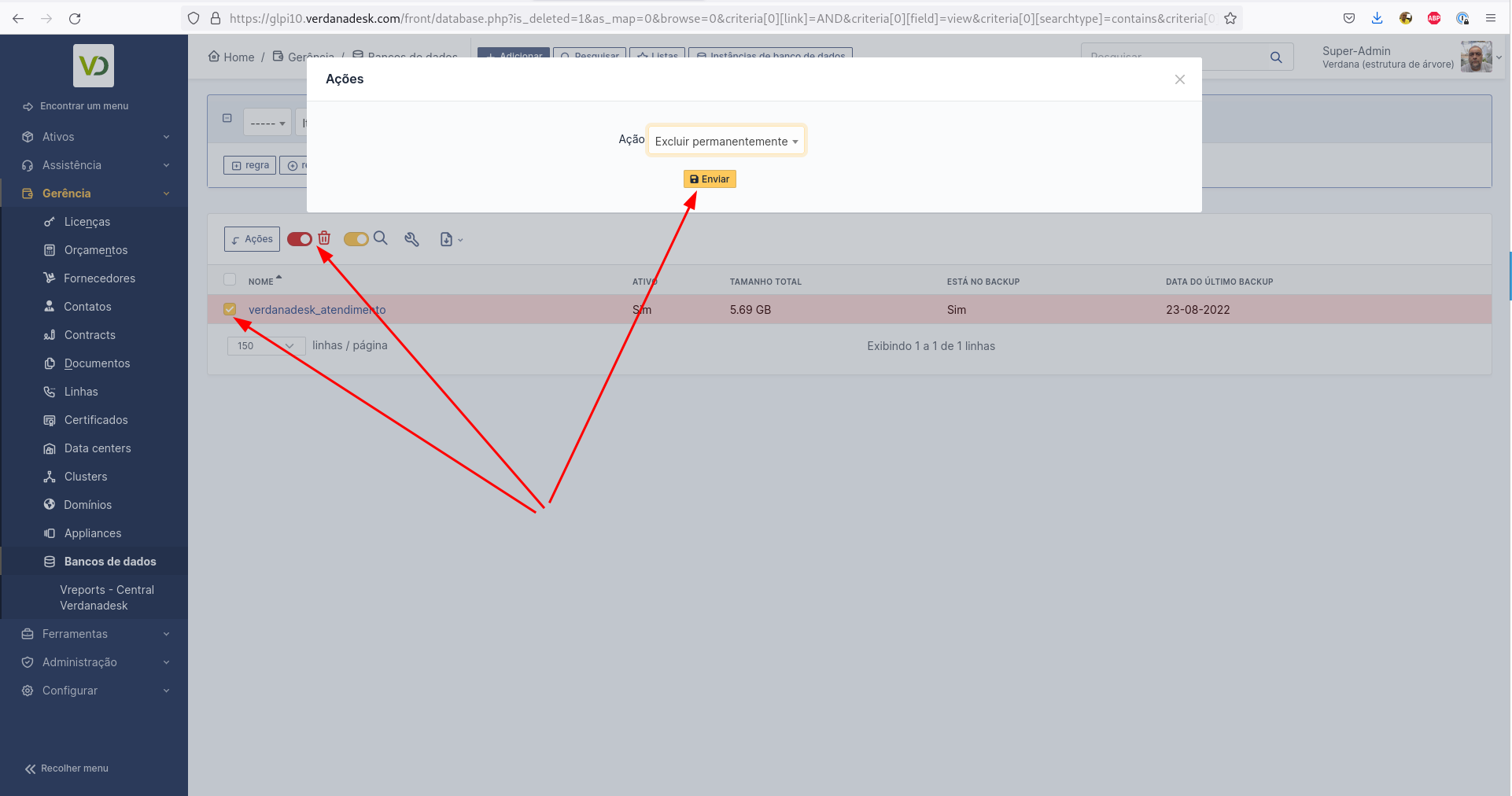Image resolution: width=1512 pixels, height=796 pixels.
Task: Click the red trash deletion icon
Action: pos(324,238)
